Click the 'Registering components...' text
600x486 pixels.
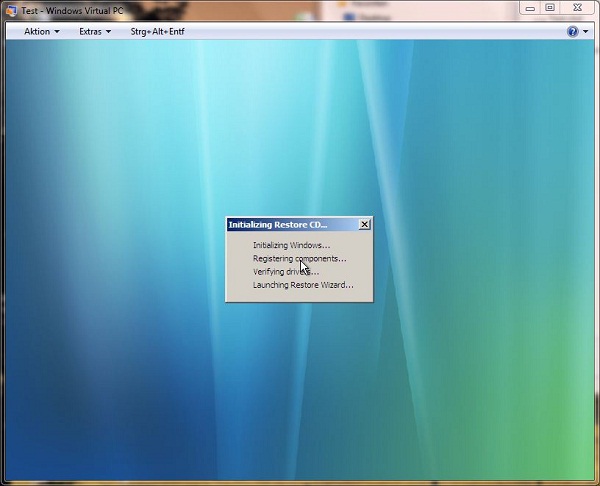click(x=299, y=259)
